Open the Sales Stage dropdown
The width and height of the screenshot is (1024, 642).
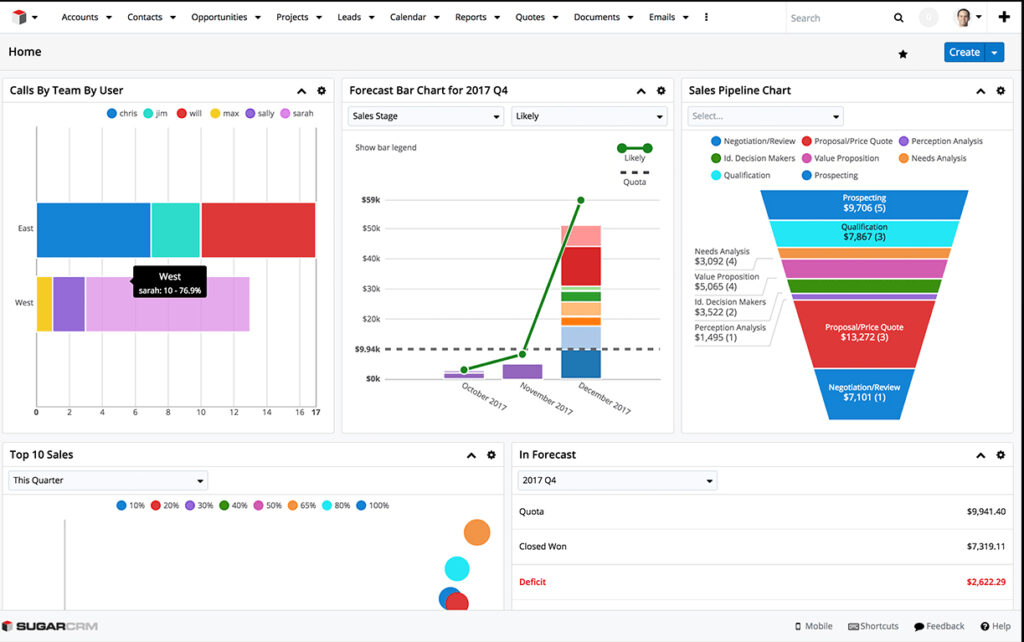coord(425,117)
